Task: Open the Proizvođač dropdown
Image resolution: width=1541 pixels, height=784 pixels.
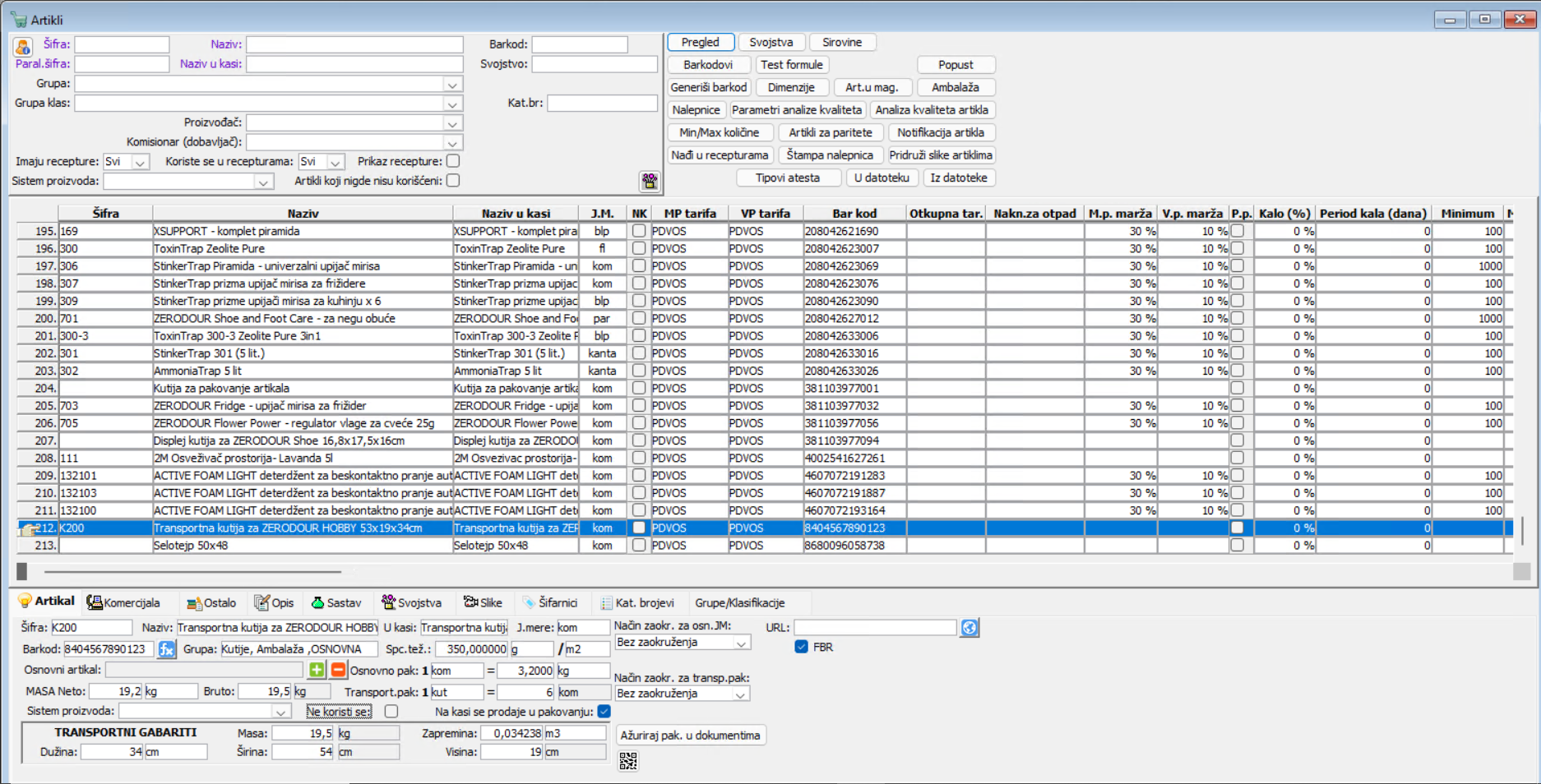Action: coord(452,123)
